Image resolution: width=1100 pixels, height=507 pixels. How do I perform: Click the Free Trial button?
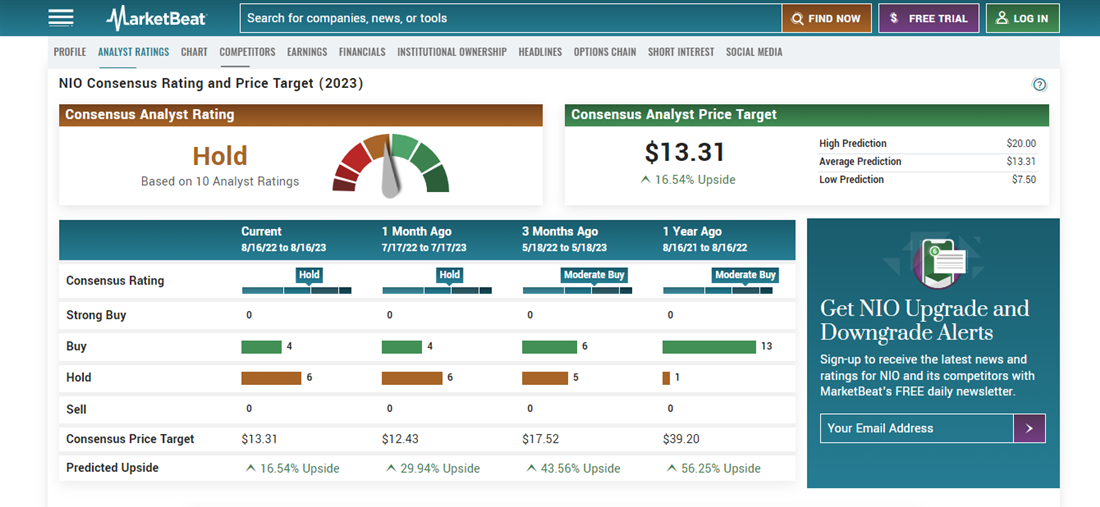[929, 18]
